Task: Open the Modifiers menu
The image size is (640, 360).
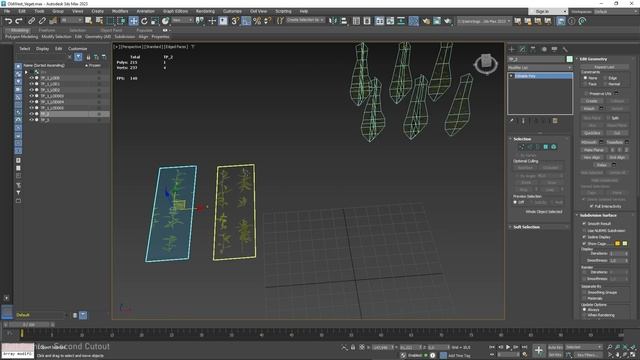Action: (120, 11)
